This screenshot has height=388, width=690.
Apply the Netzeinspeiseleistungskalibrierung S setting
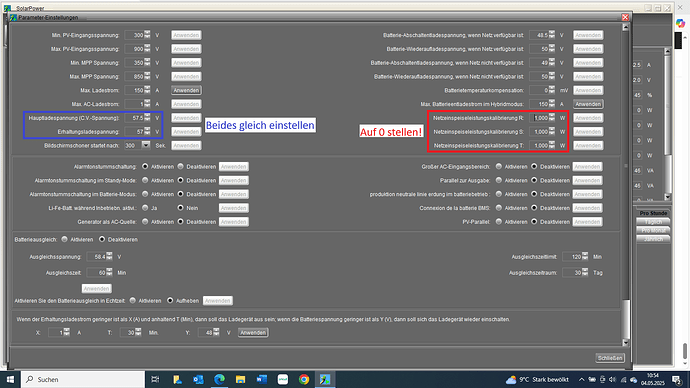coord(588,132)
